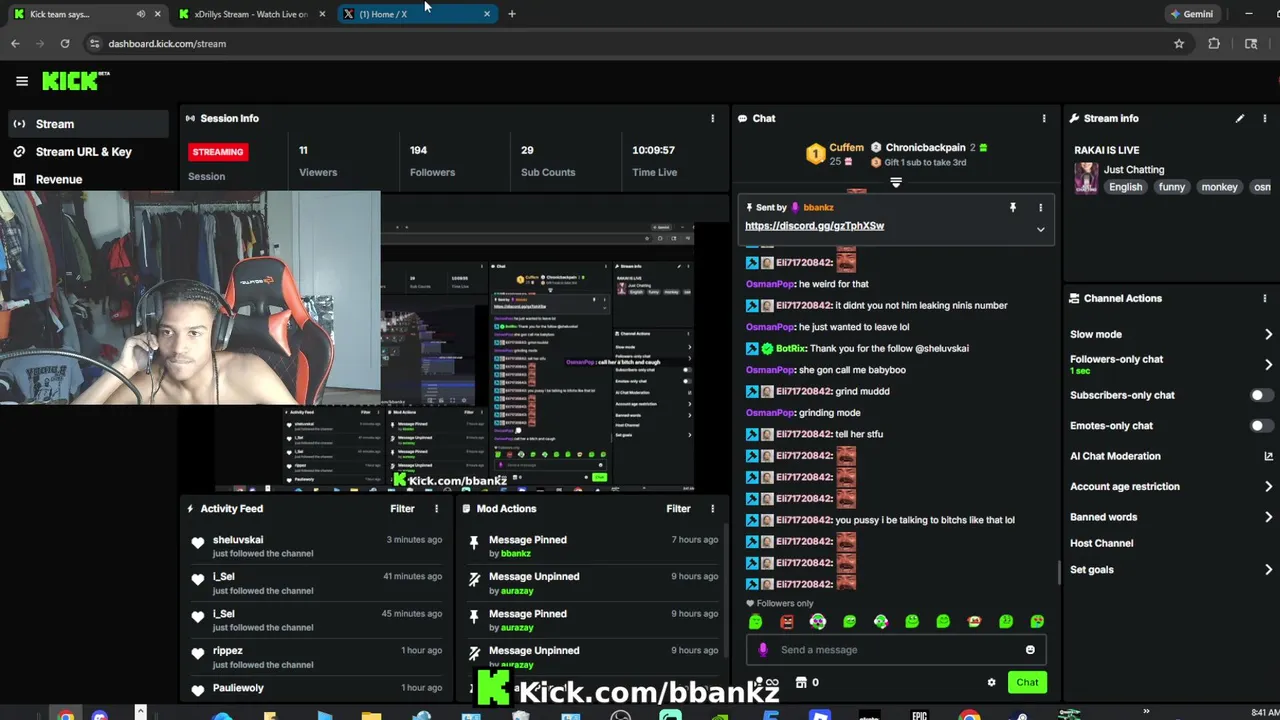Image resolution: width=1280 pixels, height=720 pixels.
Task: Click the Just Chatting category
Action: 1134,170
